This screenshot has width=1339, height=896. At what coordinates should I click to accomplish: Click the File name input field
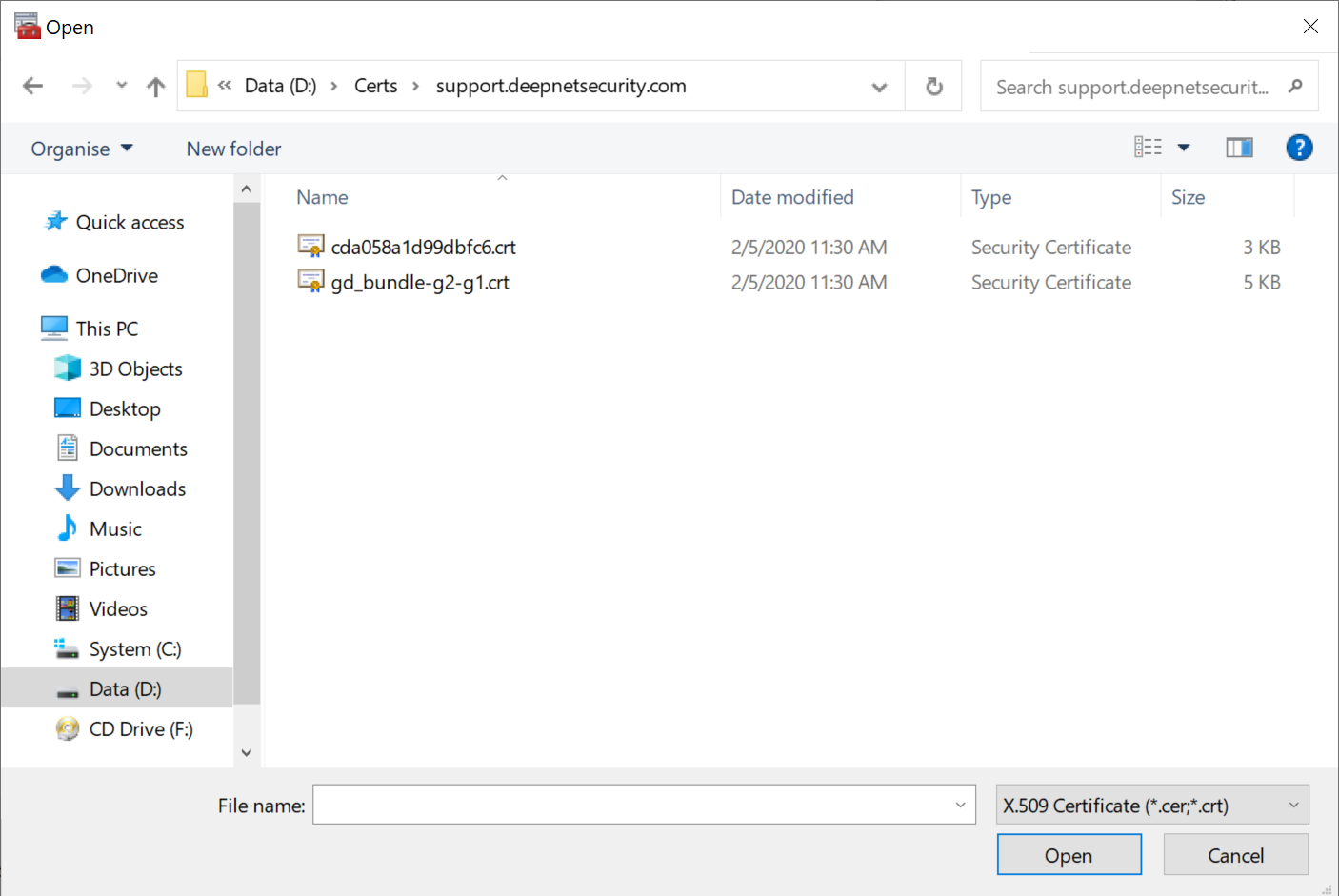632,806
